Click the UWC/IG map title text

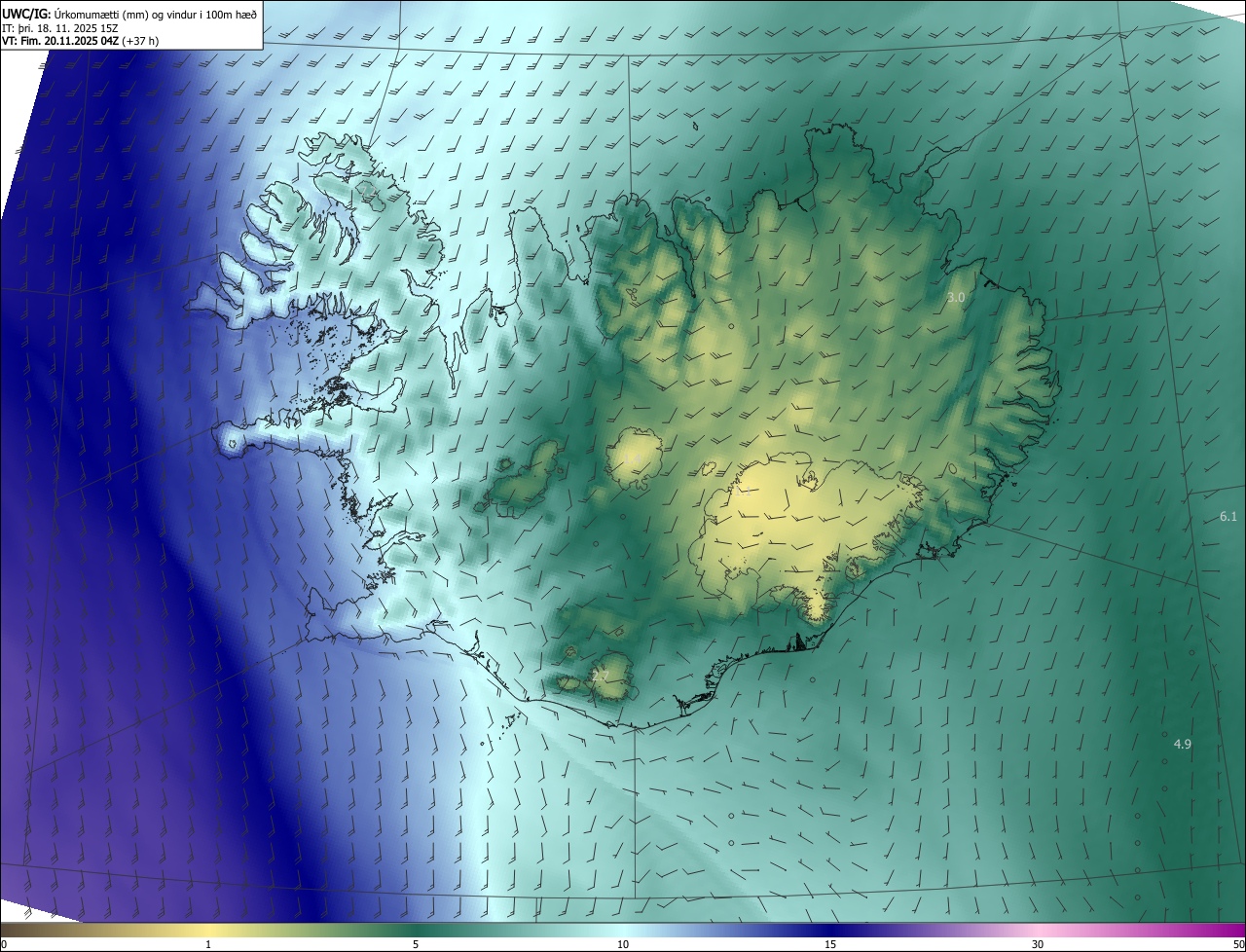(130, 13)
